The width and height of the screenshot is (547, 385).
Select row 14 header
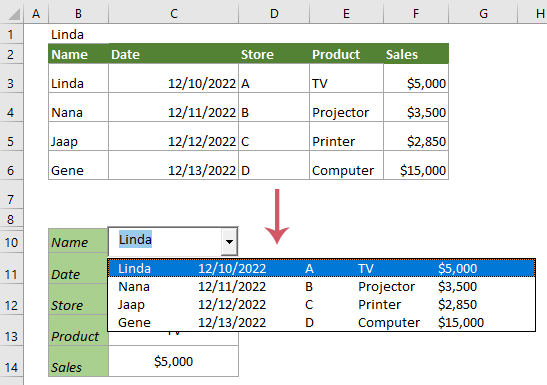click(11, 367)
